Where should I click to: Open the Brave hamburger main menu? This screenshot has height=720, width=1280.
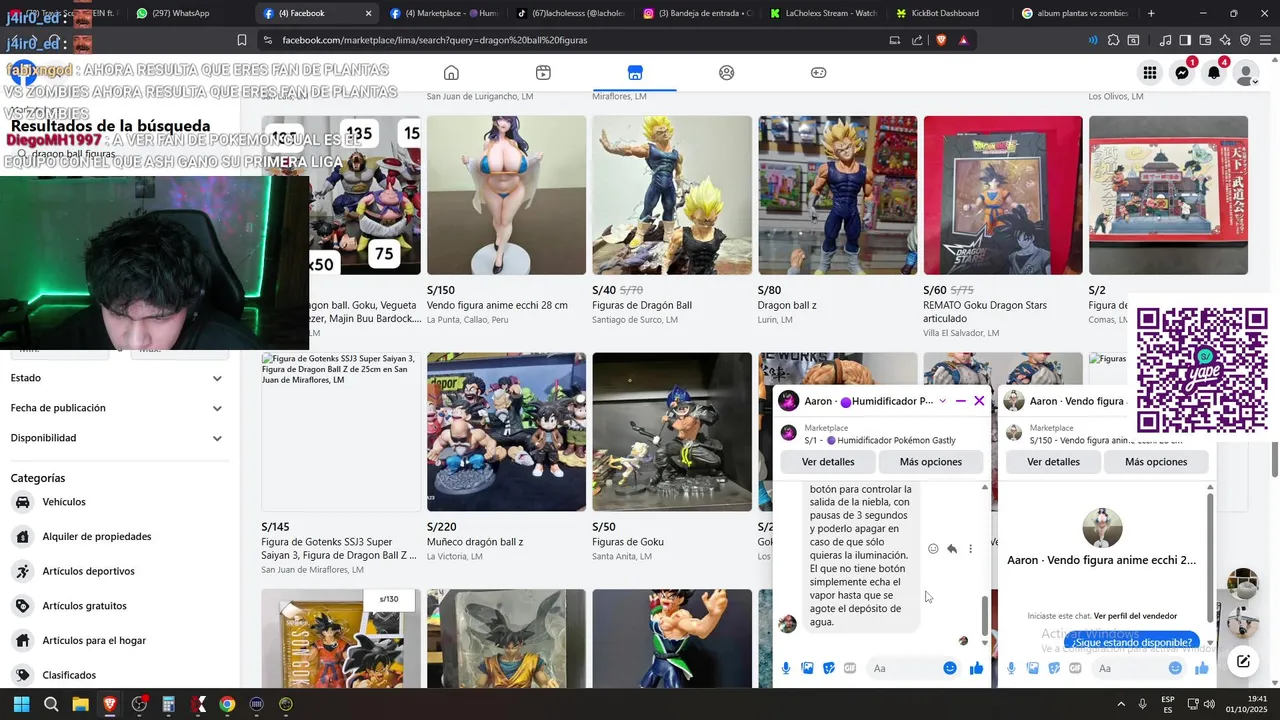click(x=1265, y=40)
